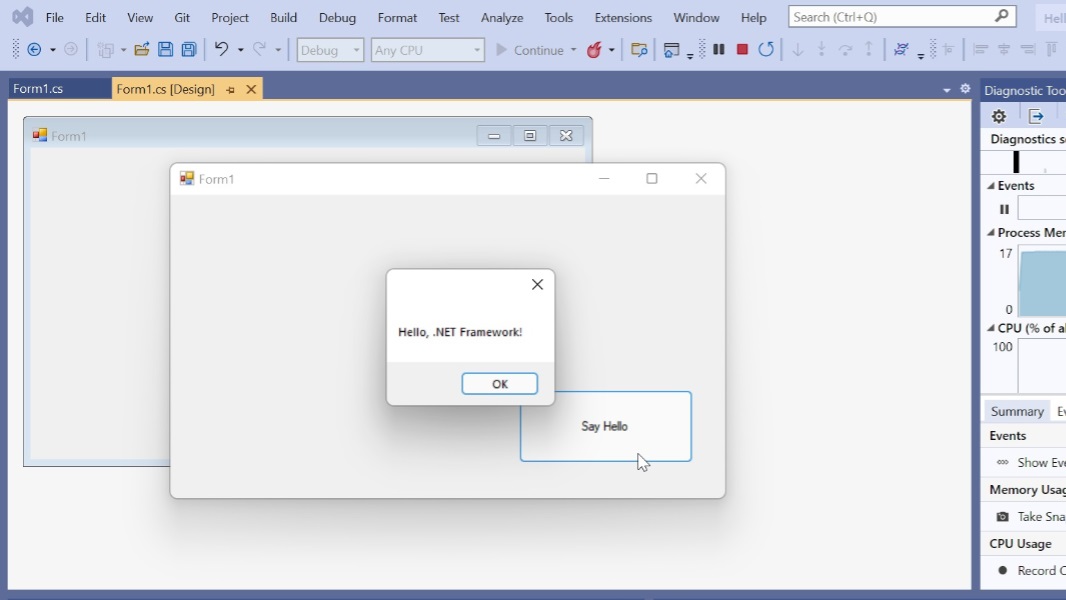Toggle pin on Form1.cs [Design] tab
1066x600 pixels.
click(230, 90)
